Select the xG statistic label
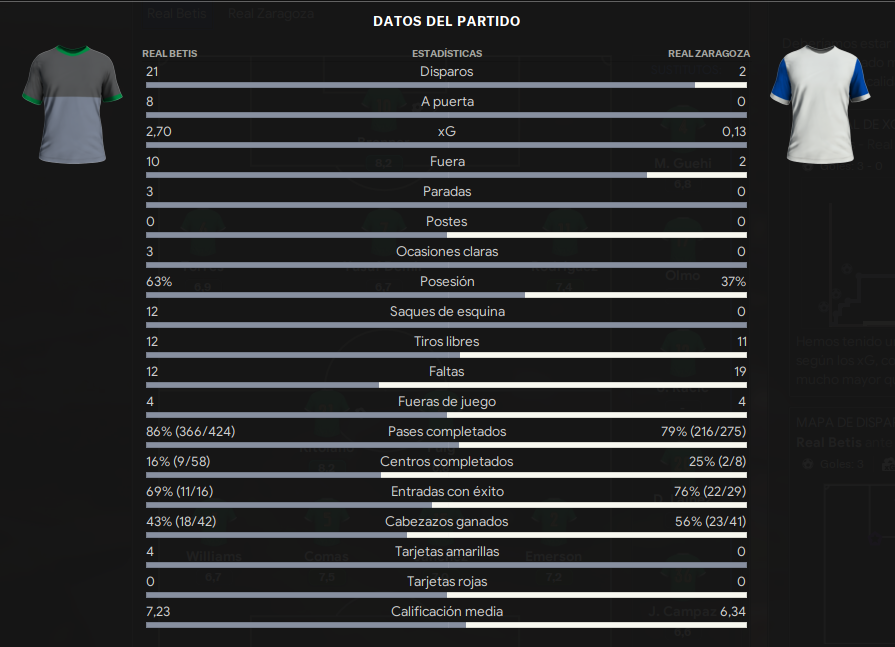The width and height of the screenshot is (895, 647). pos(446,132)
